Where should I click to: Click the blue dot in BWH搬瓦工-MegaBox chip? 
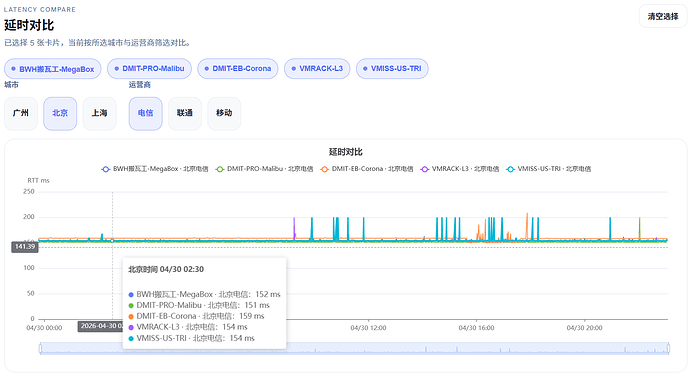13,69
